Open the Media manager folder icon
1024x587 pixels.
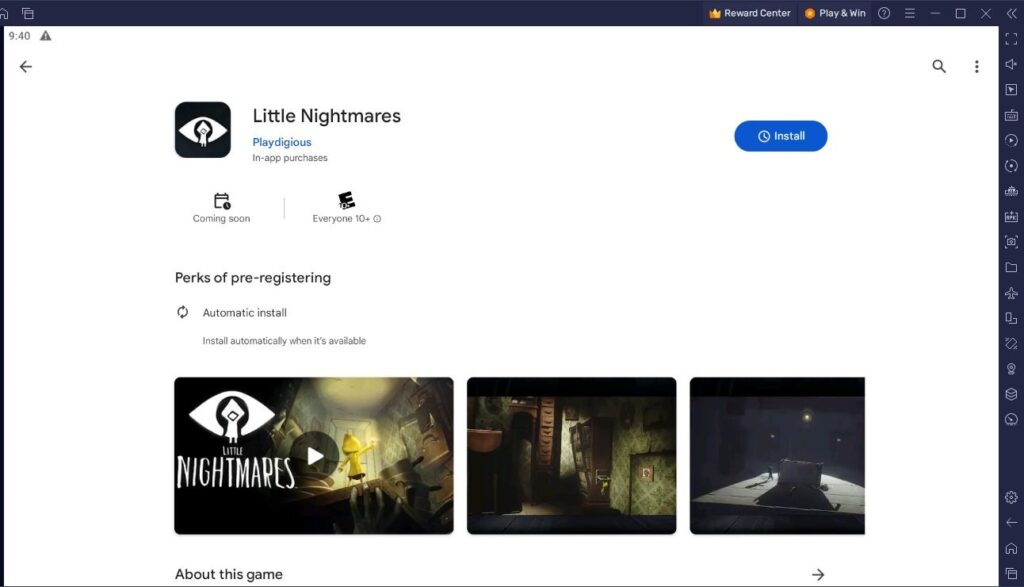click(1010, 267)
